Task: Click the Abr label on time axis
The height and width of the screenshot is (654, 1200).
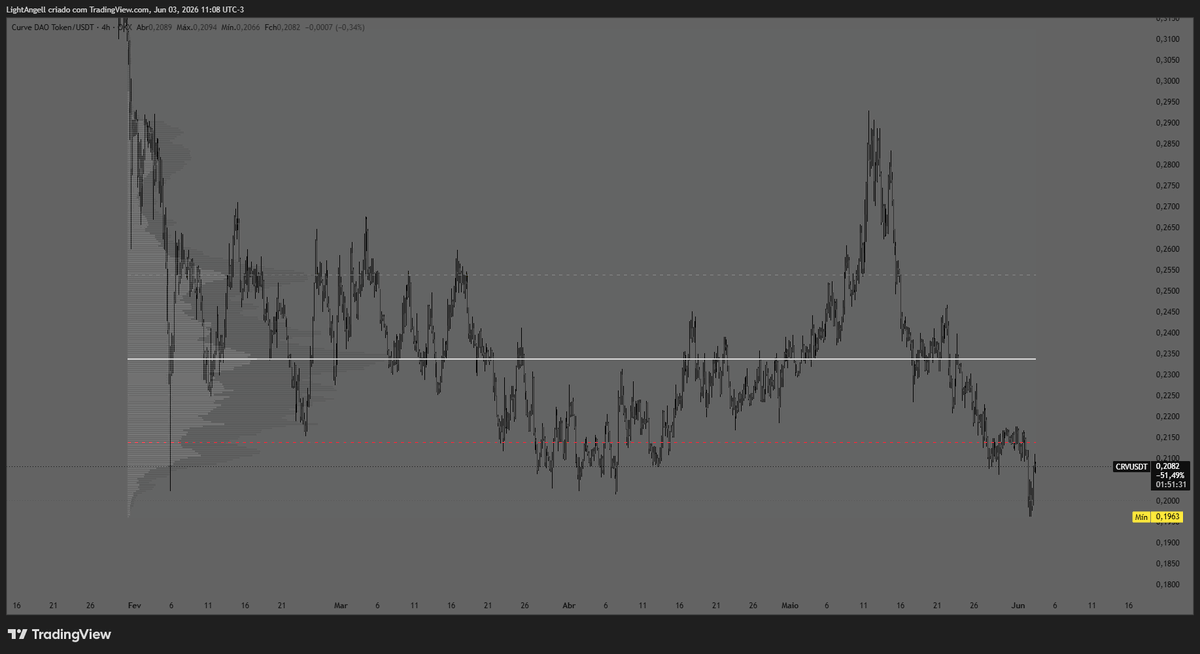Action: [x=569, y=605]
